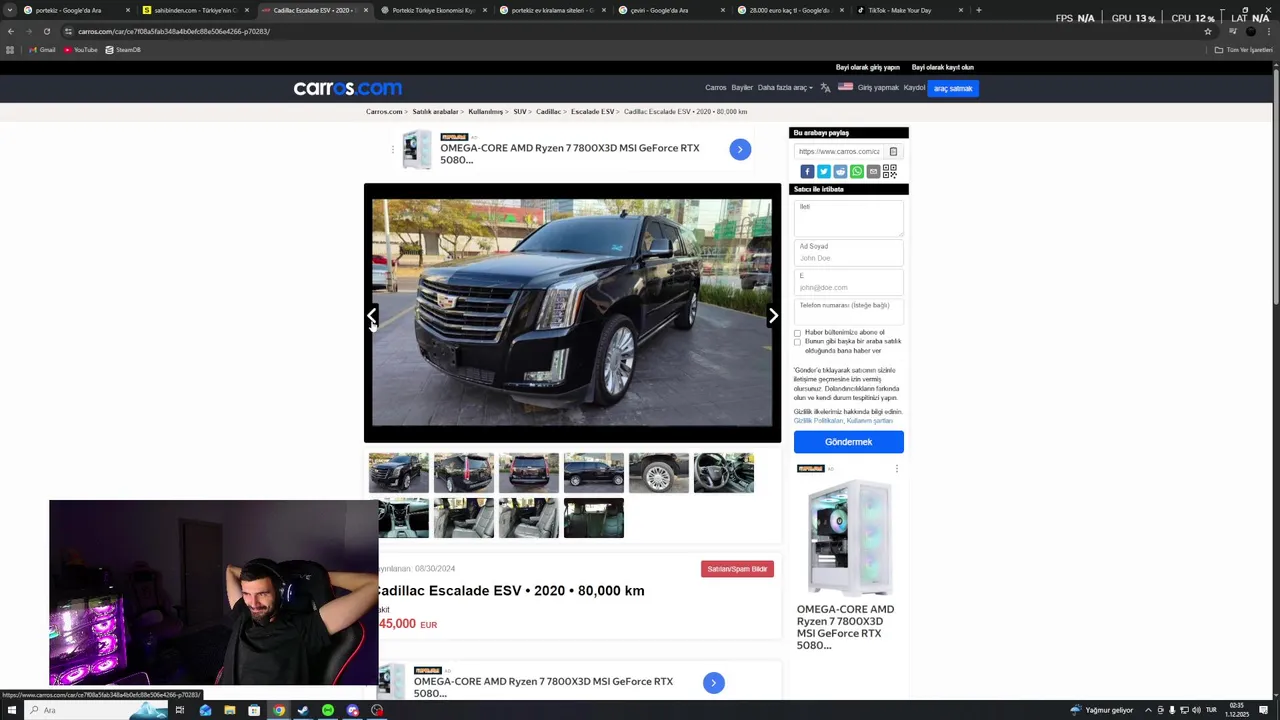The height and width of the screenshot is (720, 1280).
Task: Select first car thumbnail, front view
Action: tap(399, 473)
